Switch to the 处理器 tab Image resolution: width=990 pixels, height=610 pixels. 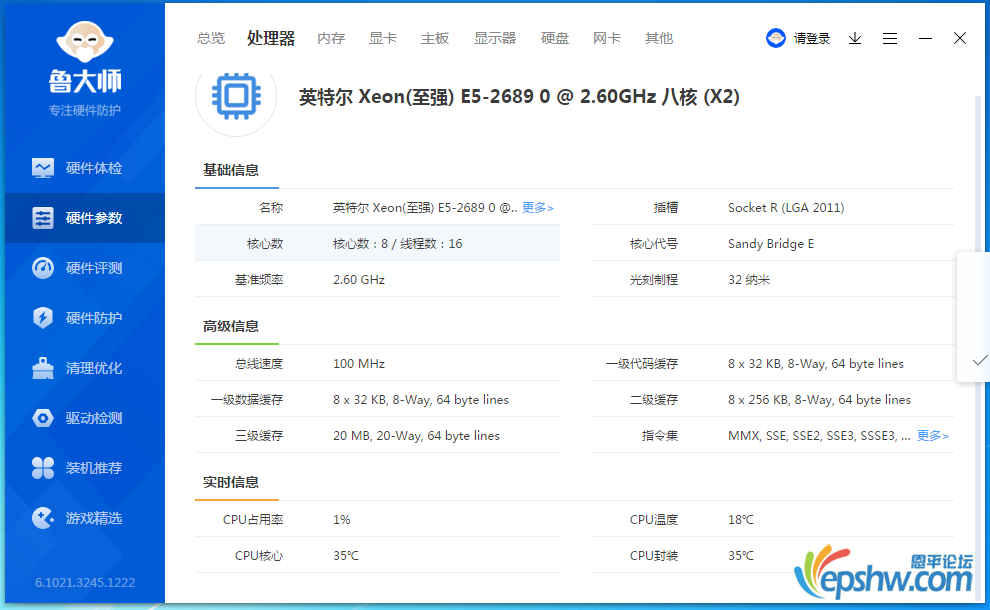[x=271, y=39]
